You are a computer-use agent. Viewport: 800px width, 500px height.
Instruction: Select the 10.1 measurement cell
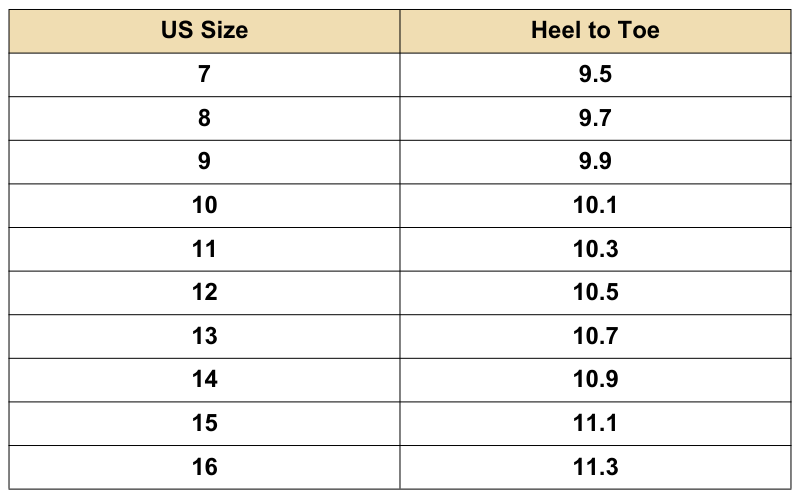click(x=595, y=205)
